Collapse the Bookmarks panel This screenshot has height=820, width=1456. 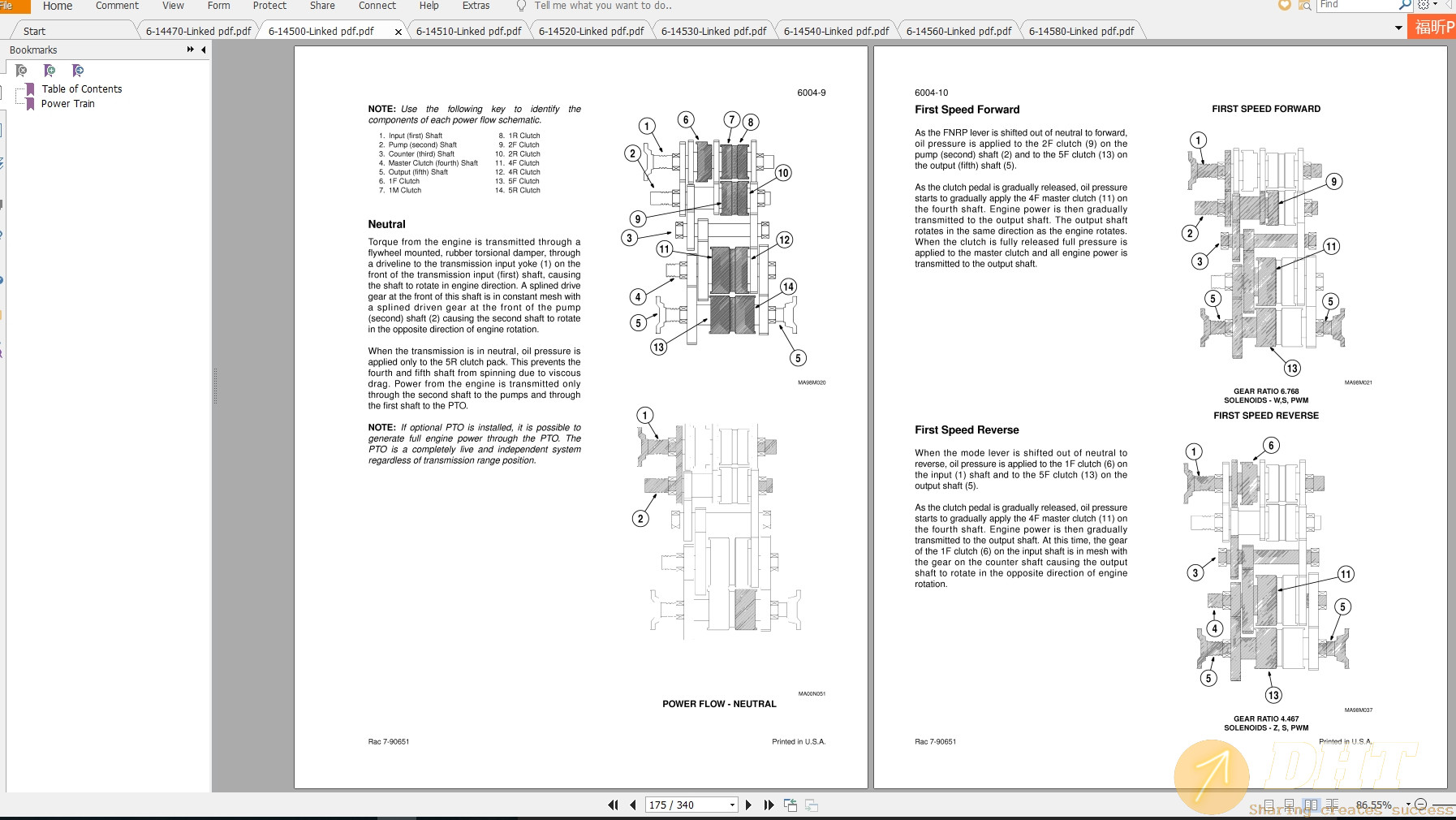204,50
